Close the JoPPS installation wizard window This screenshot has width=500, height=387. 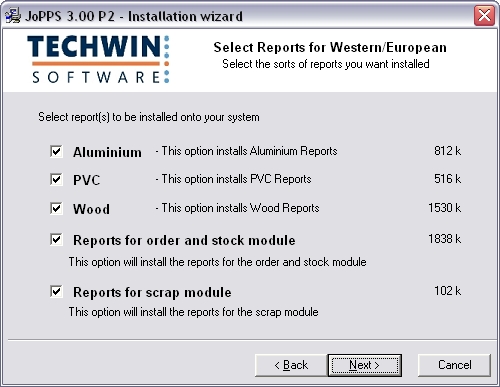[484, 15]
